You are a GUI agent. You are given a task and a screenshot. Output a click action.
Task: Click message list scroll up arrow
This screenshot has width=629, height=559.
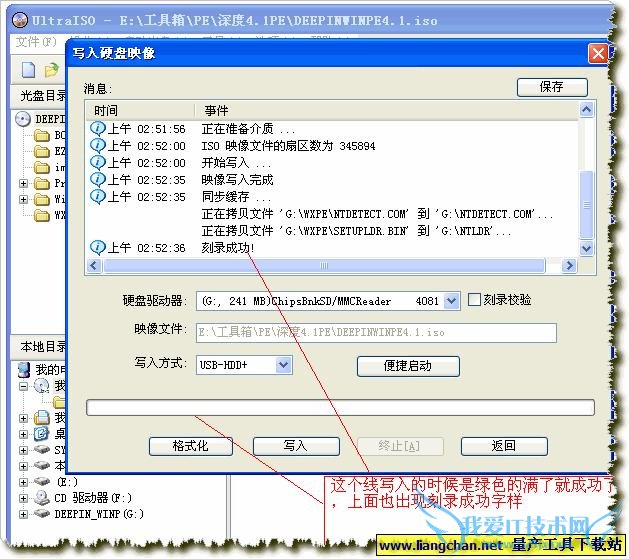(586, 110)
